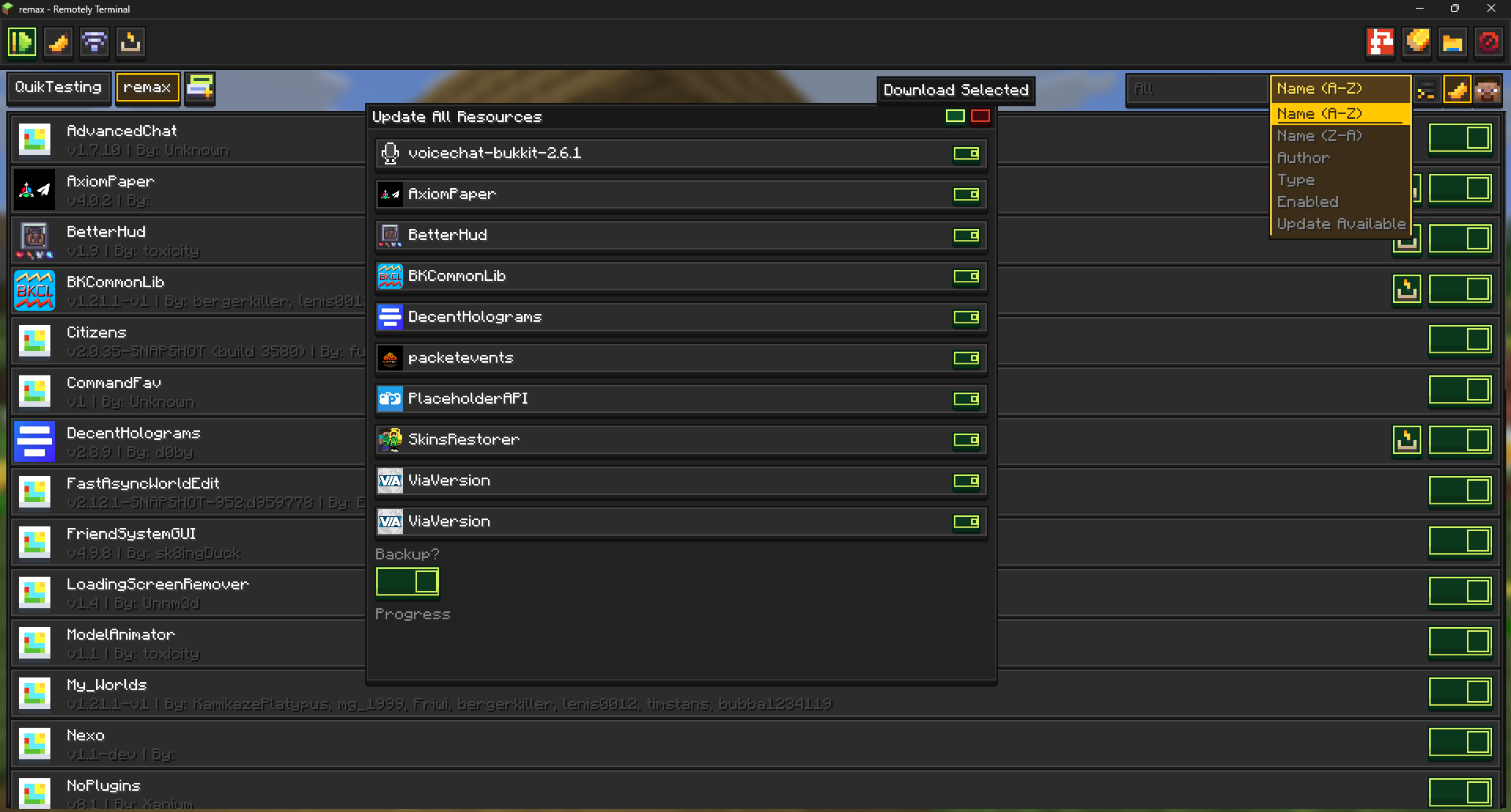The image size is (1511, 812).
Task: Select the banana filter icon near sort
Action: coord(1457,90)
